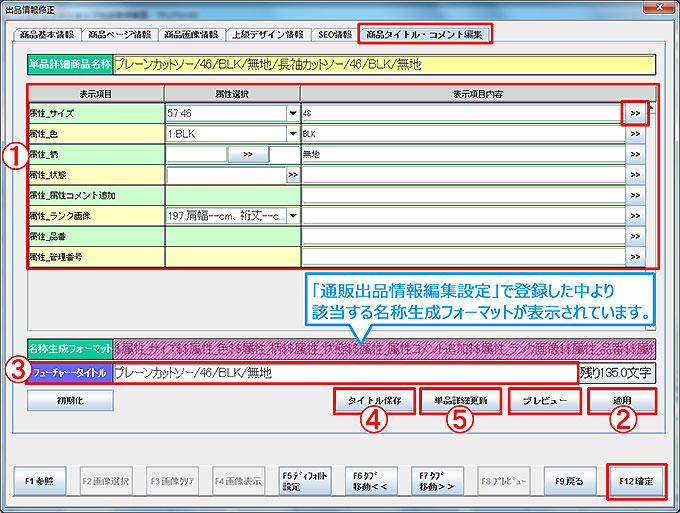Click the 属性_色 content field showing BLK

tap(463, 134)
